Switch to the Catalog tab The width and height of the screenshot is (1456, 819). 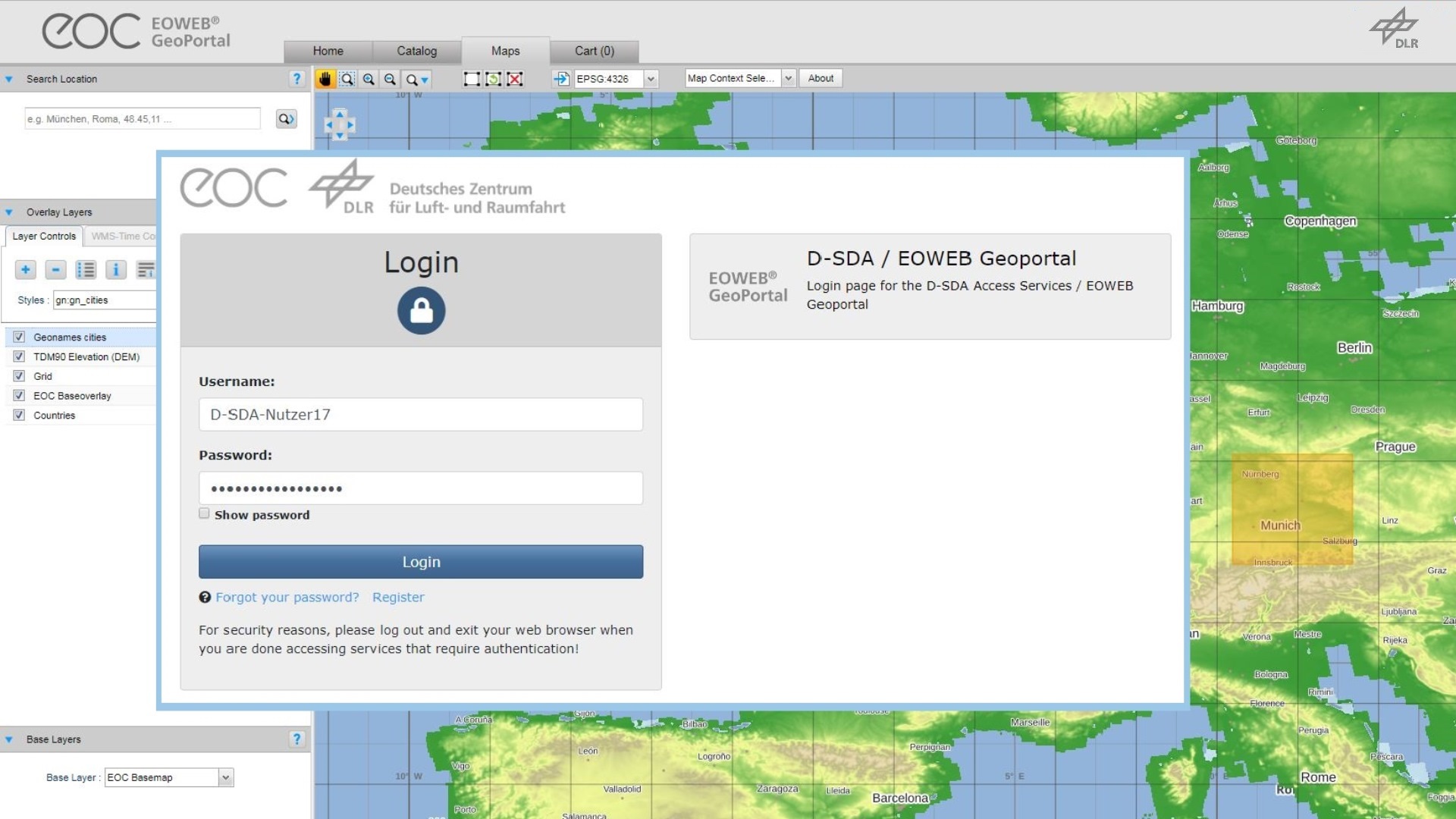pyautogui.click(x=416, y=51)
